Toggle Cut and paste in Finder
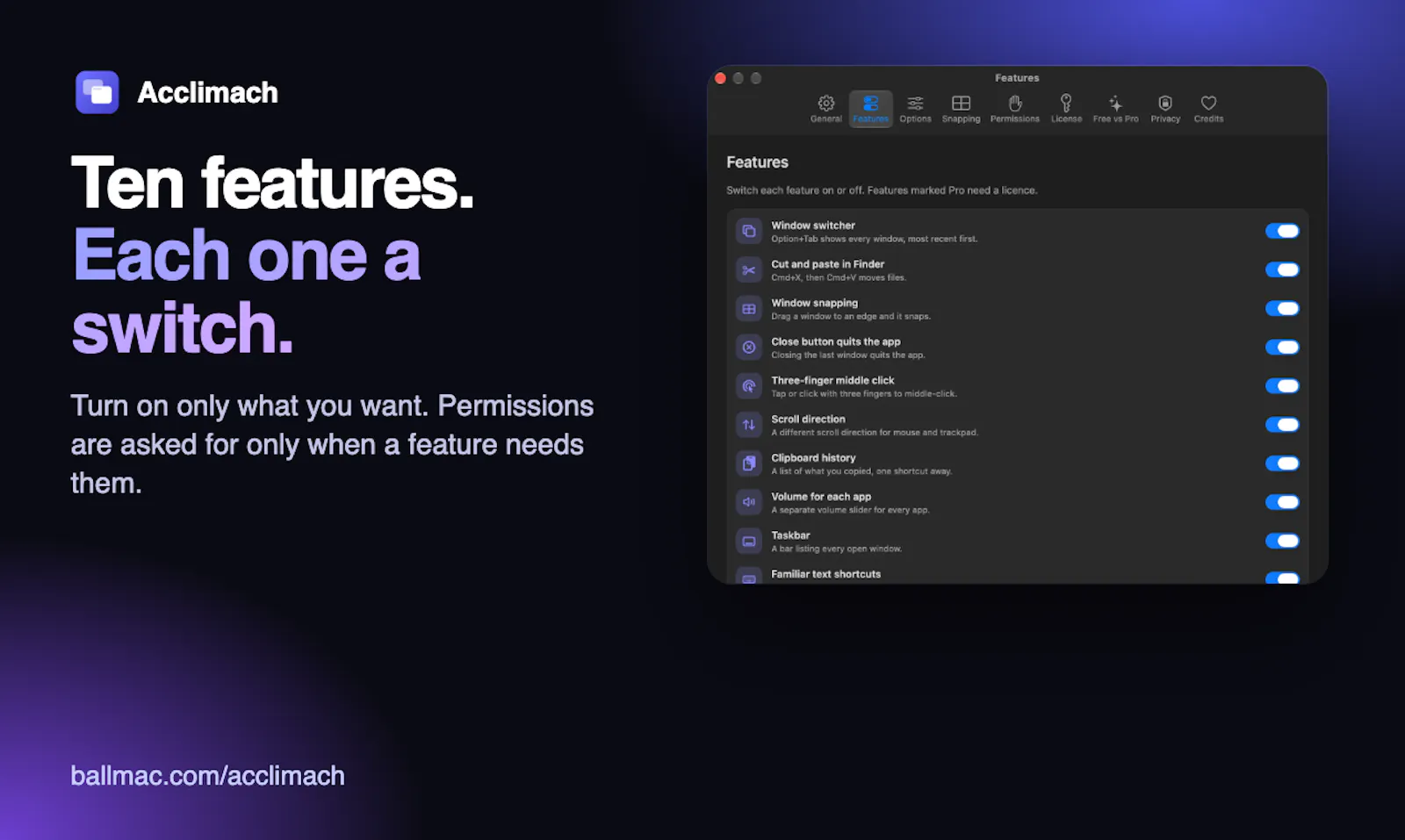The height and width of the screenshot is (840, 1405). tap(1282, 269)
